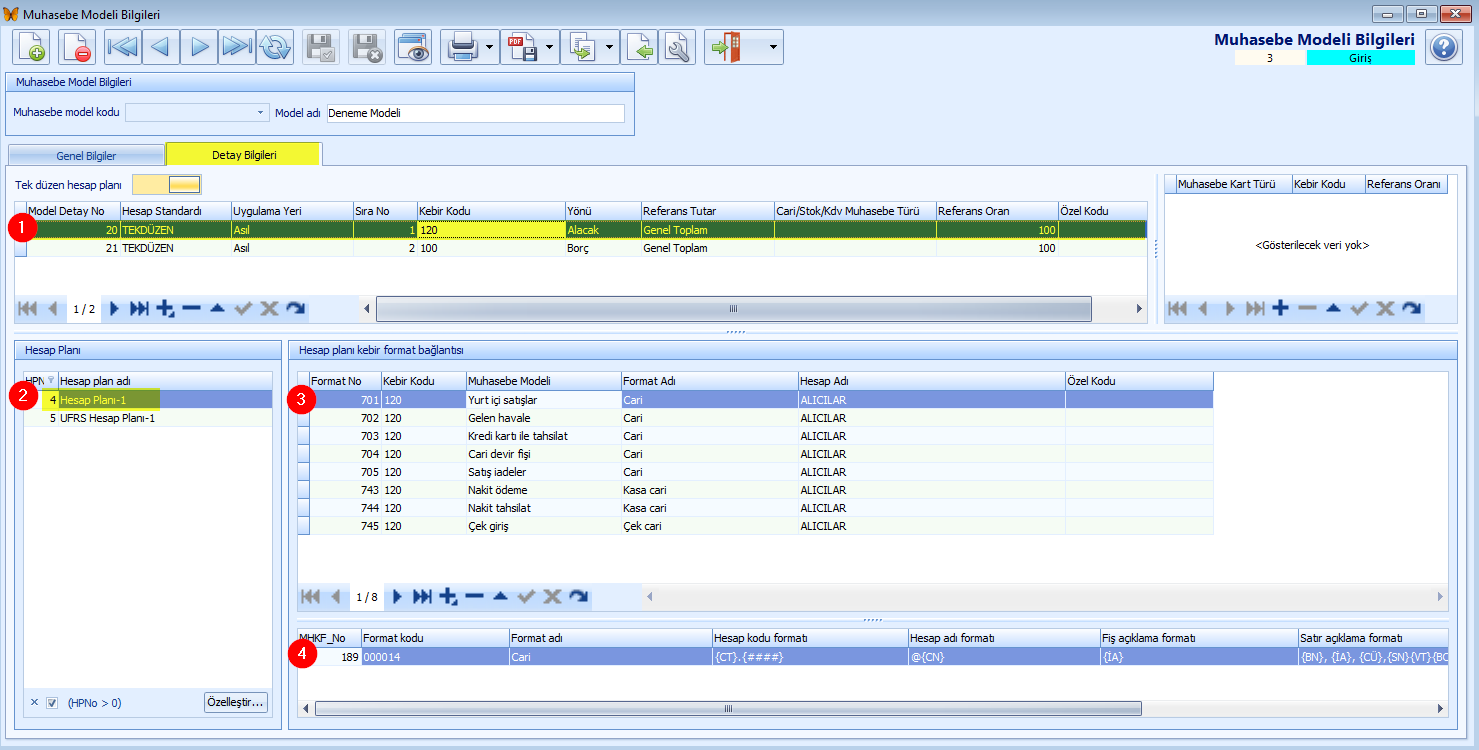The height and width of the screenshot is (750, 1479).
Task: Uncheck the (HPNo > 0) filter checkbox
Action: (53, 703)
